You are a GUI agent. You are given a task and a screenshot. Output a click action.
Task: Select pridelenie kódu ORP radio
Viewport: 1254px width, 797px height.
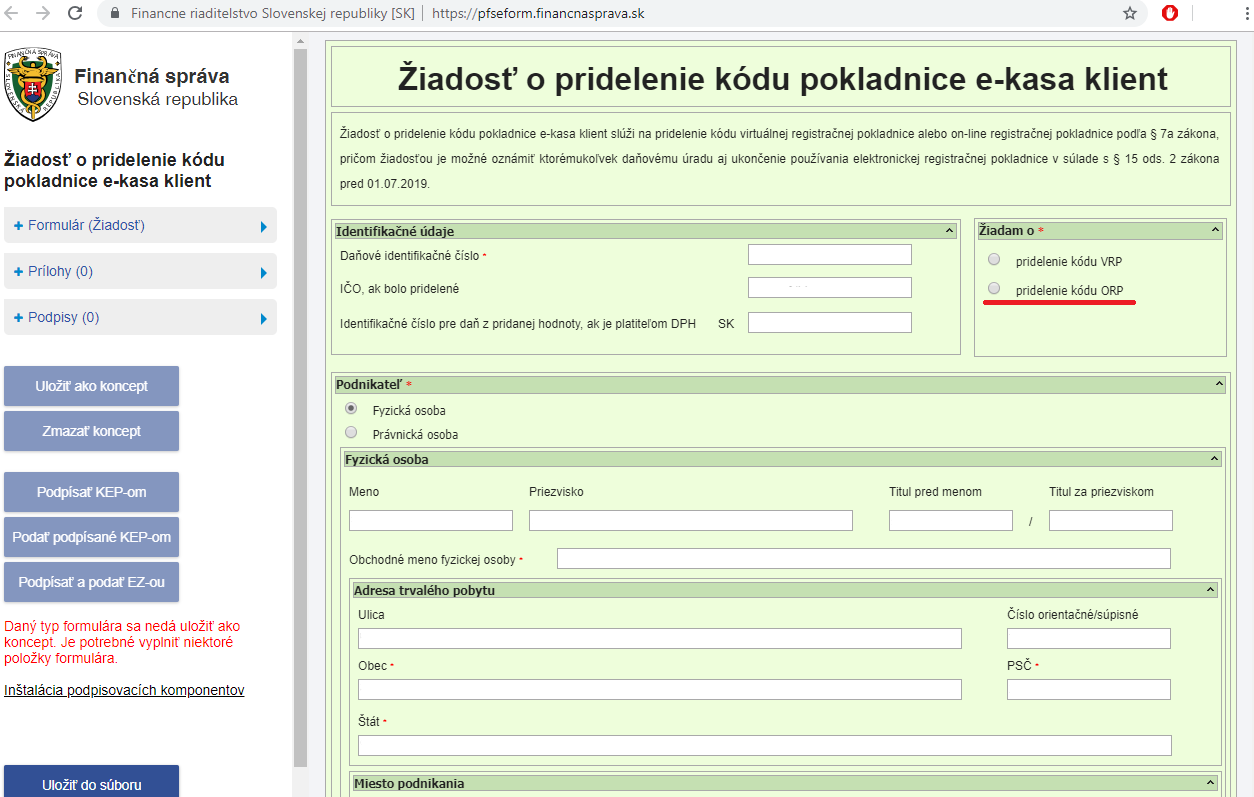(994, 288)
